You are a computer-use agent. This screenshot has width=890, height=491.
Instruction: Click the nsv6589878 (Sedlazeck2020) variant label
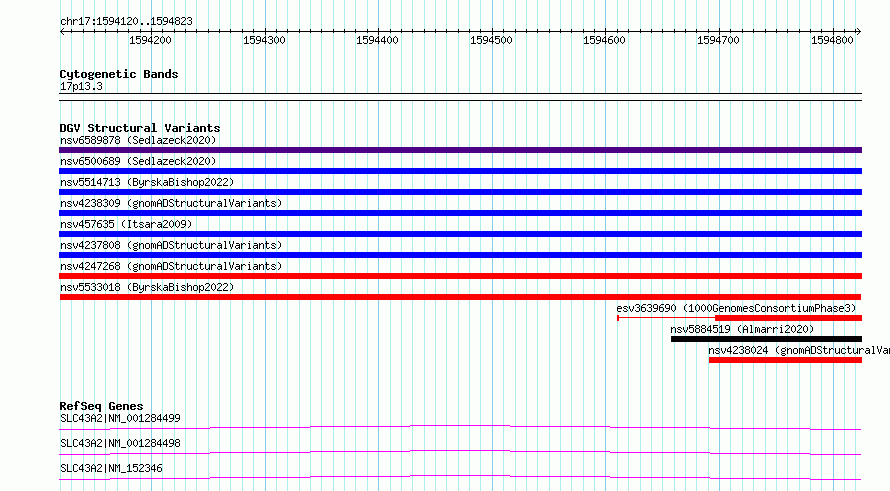coord(138,140)
